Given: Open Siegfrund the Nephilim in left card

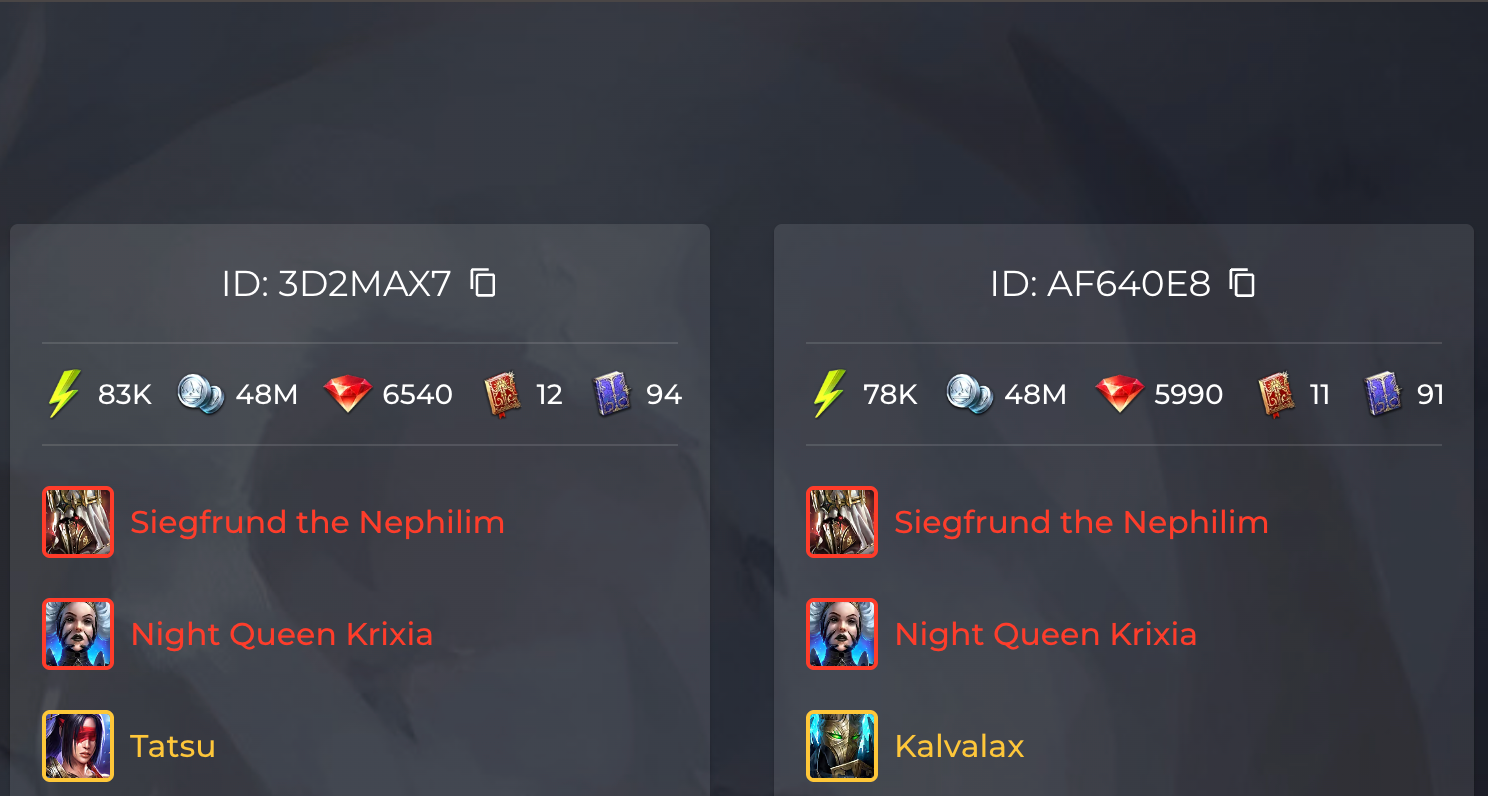Looking at the screenshot, I should 317,522.
